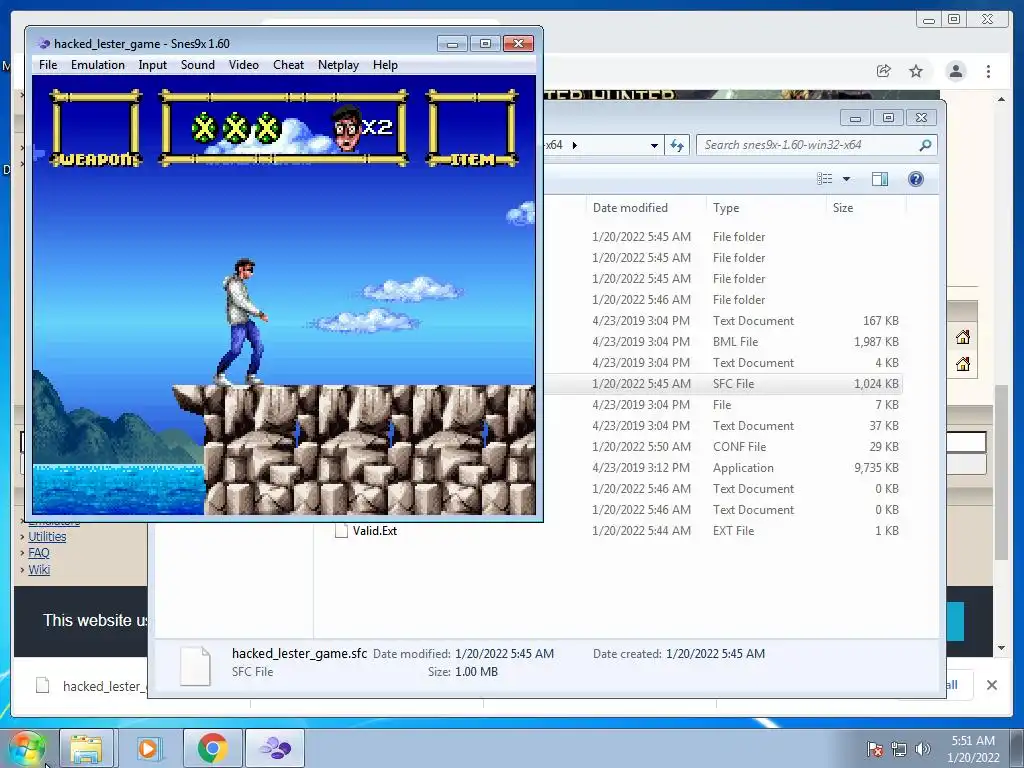The height and width of the screenshot is (768, 1024).
Task: Open the Input menu
Action: (152, 65)
